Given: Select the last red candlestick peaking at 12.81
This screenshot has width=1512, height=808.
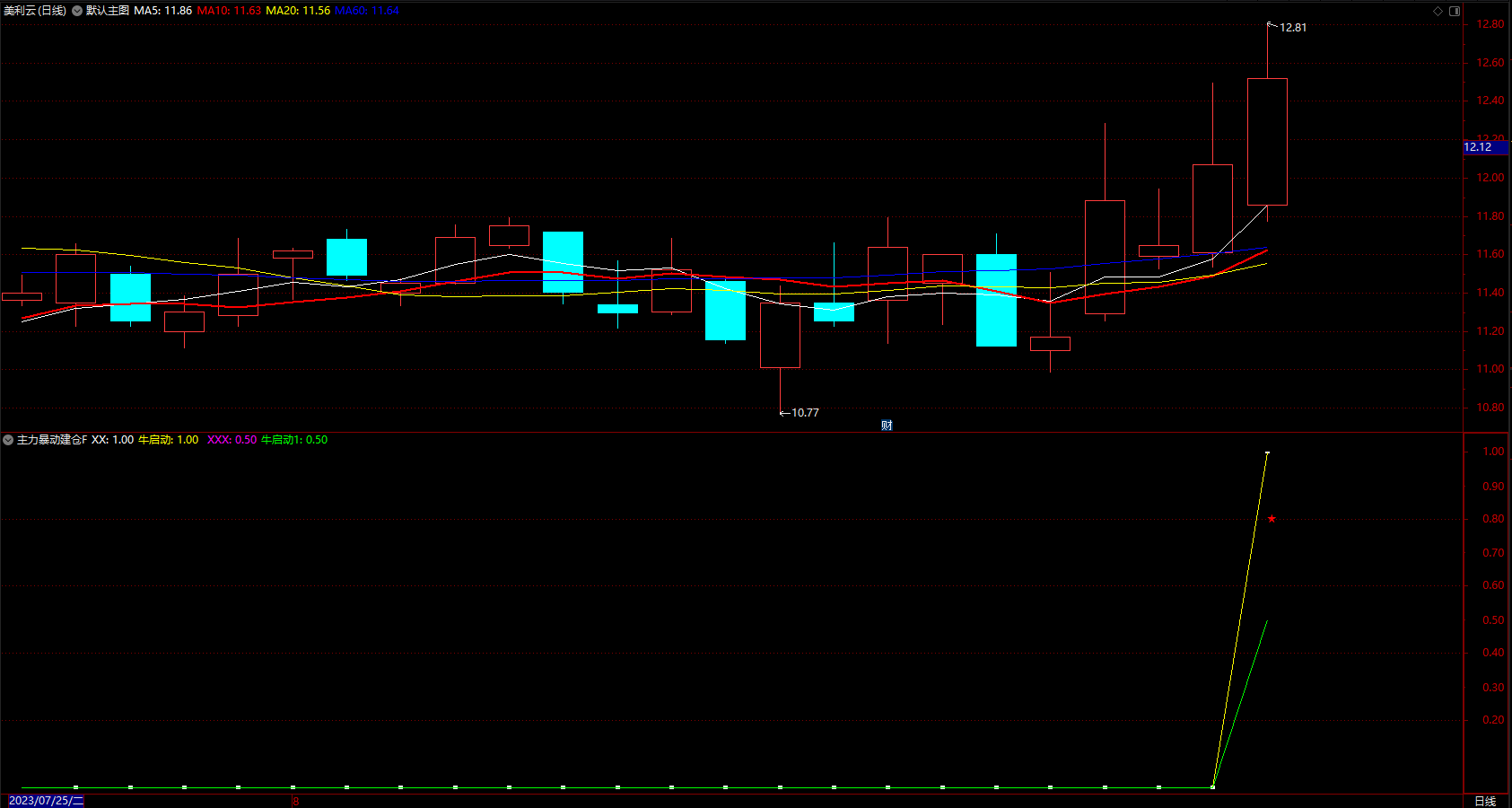Looking at the screenshot, I should click(1267, 142).
